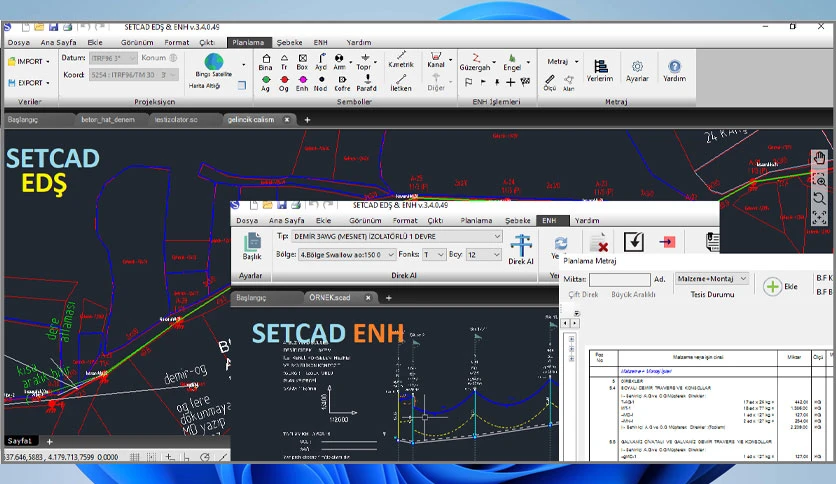Select the green Ag symbol
836x484 pixels.
click(266, 84)
